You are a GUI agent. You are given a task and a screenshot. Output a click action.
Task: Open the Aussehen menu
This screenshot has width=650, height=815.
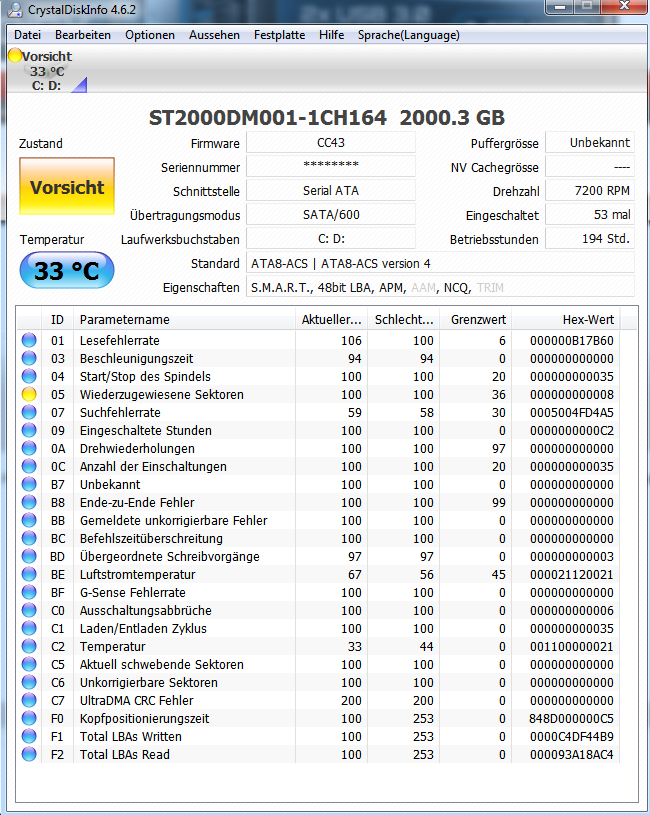coord(214,35)
